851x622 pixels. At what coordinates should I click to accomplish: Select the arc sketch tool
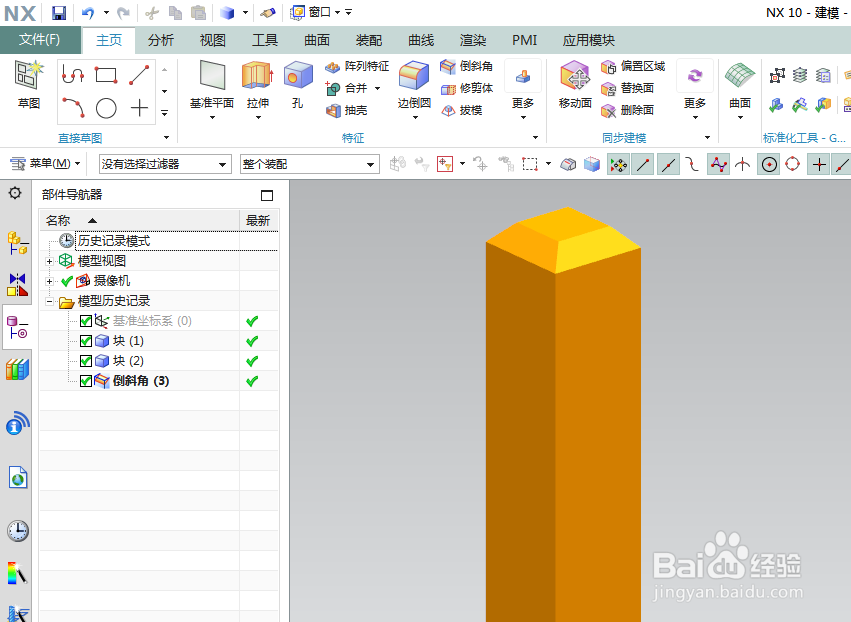point(73,107)
